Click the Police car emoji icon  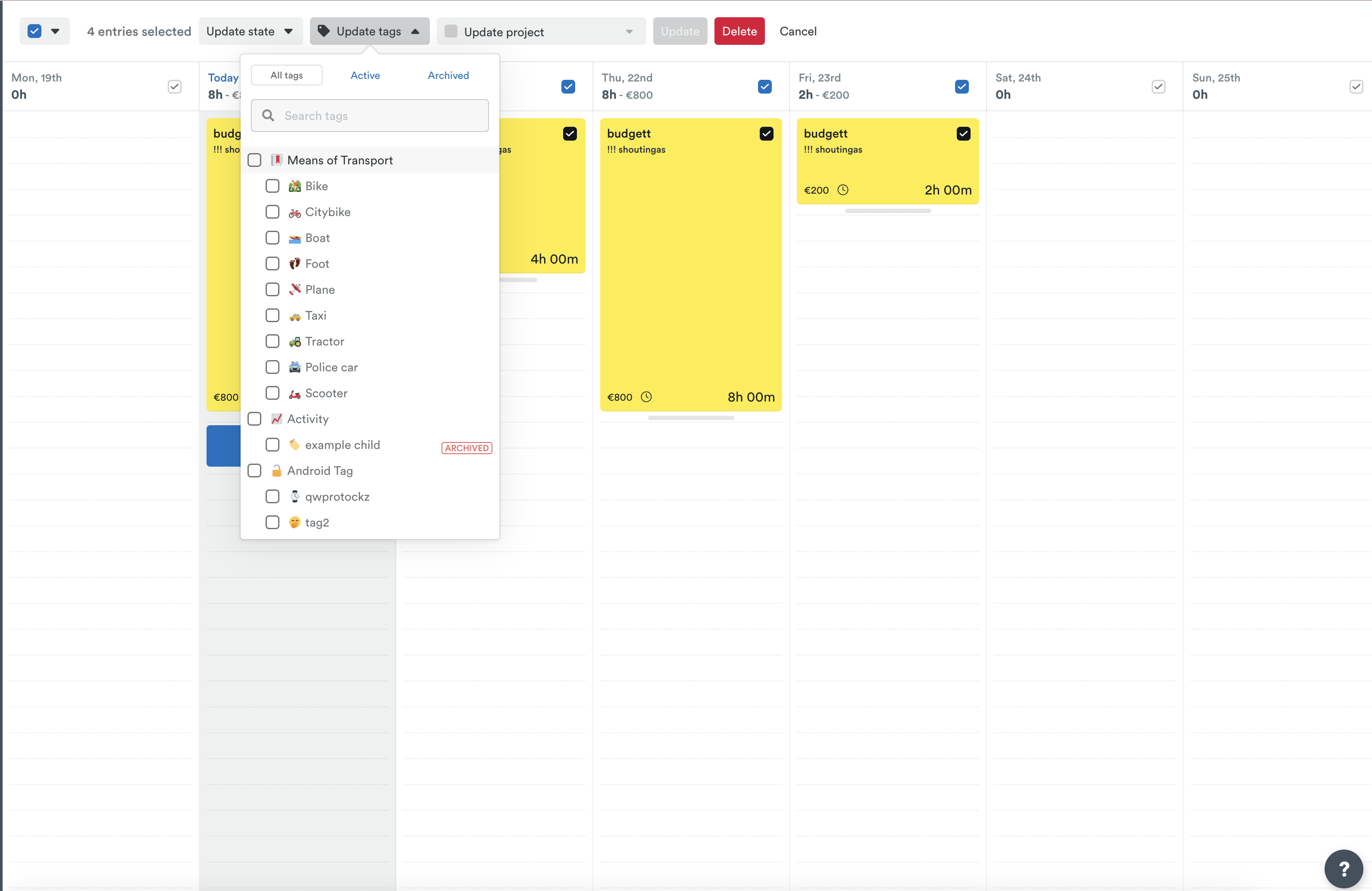[x=294, y=367]
